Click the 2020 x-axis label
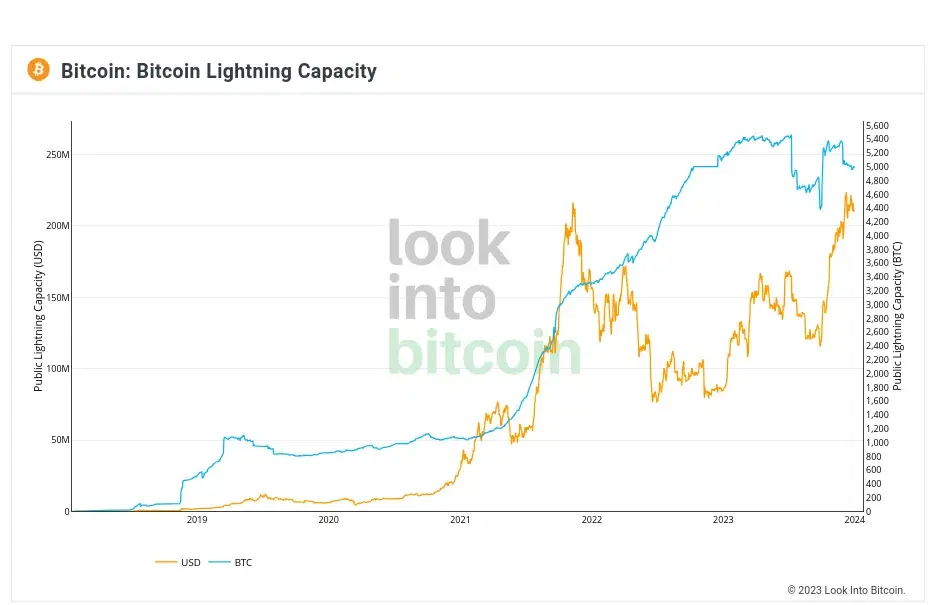This screenshot has width=936, height=605. coord(328,520)
